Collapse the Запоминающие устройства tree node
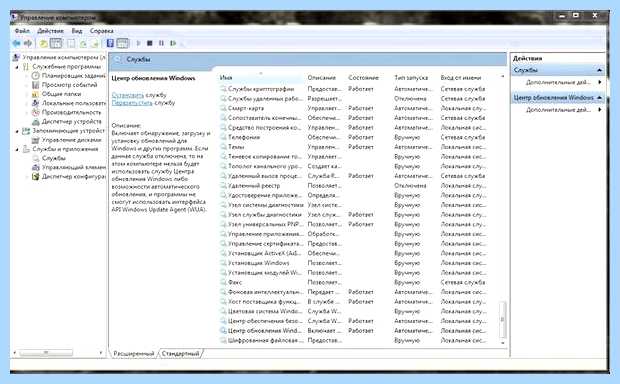The height and width of the screenshot is (384, 620). tap(17, 131)
